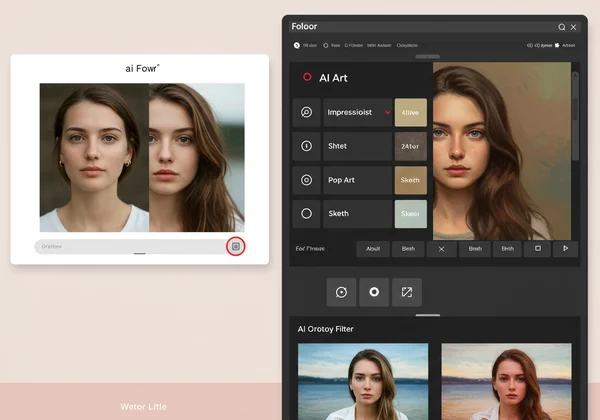Image resolution: width=600 pixels, height=420 pixels.
Task: Click the first round icon in Foloor toolbar
Action: coord(297,45)
